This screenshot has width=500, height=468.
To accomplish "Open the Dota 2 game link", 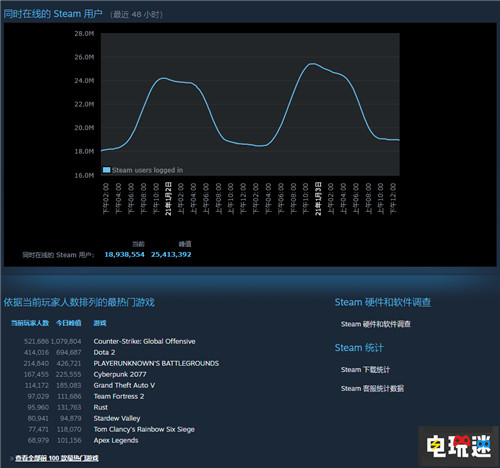I will [104, 352].
